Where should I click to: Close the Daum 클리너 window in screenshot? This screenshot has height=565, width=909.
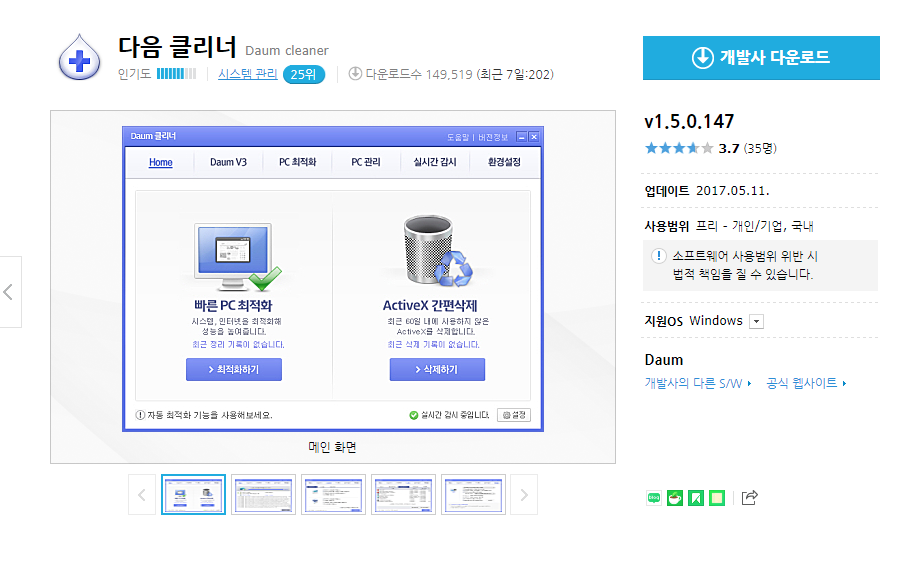[534, 137]
